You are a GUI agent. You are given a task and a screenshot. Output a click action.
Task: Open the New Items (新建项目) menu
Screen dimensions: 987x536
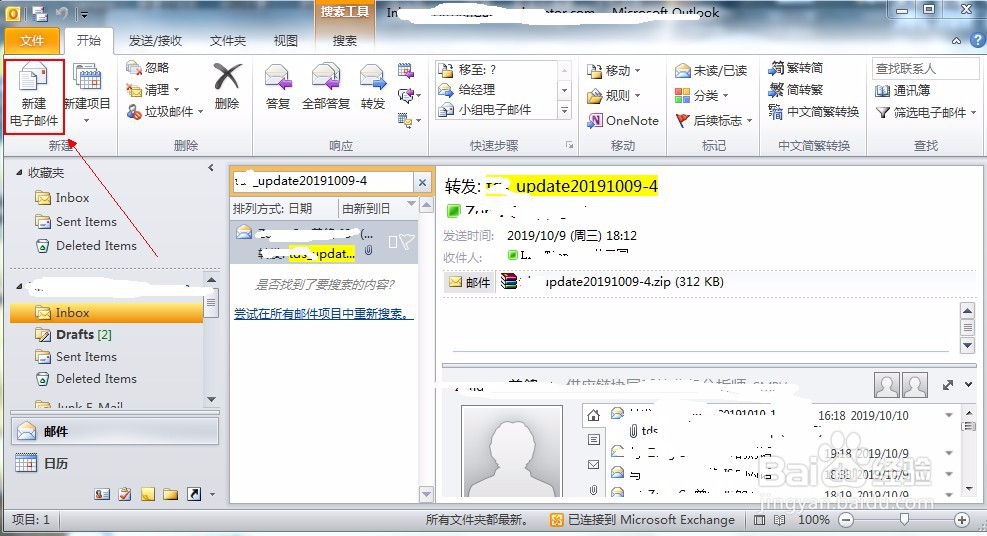tap(87, 94)
